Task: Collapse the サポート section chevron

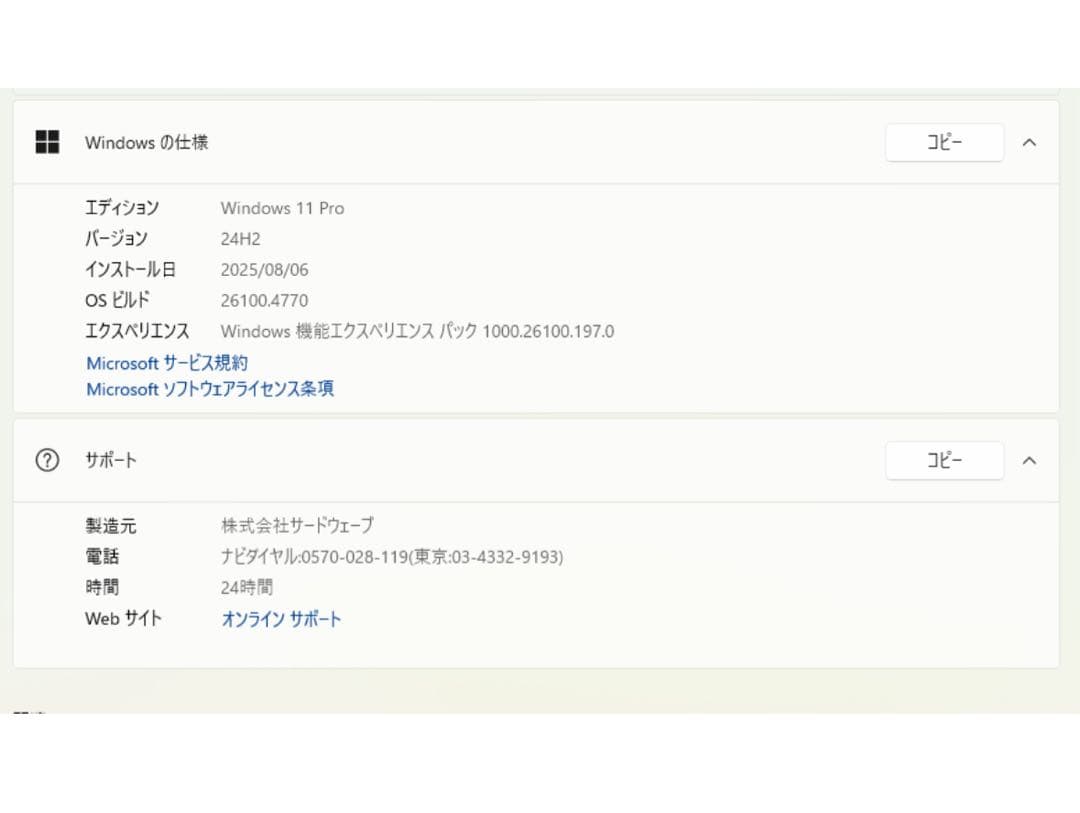Action: (1029, 460)
